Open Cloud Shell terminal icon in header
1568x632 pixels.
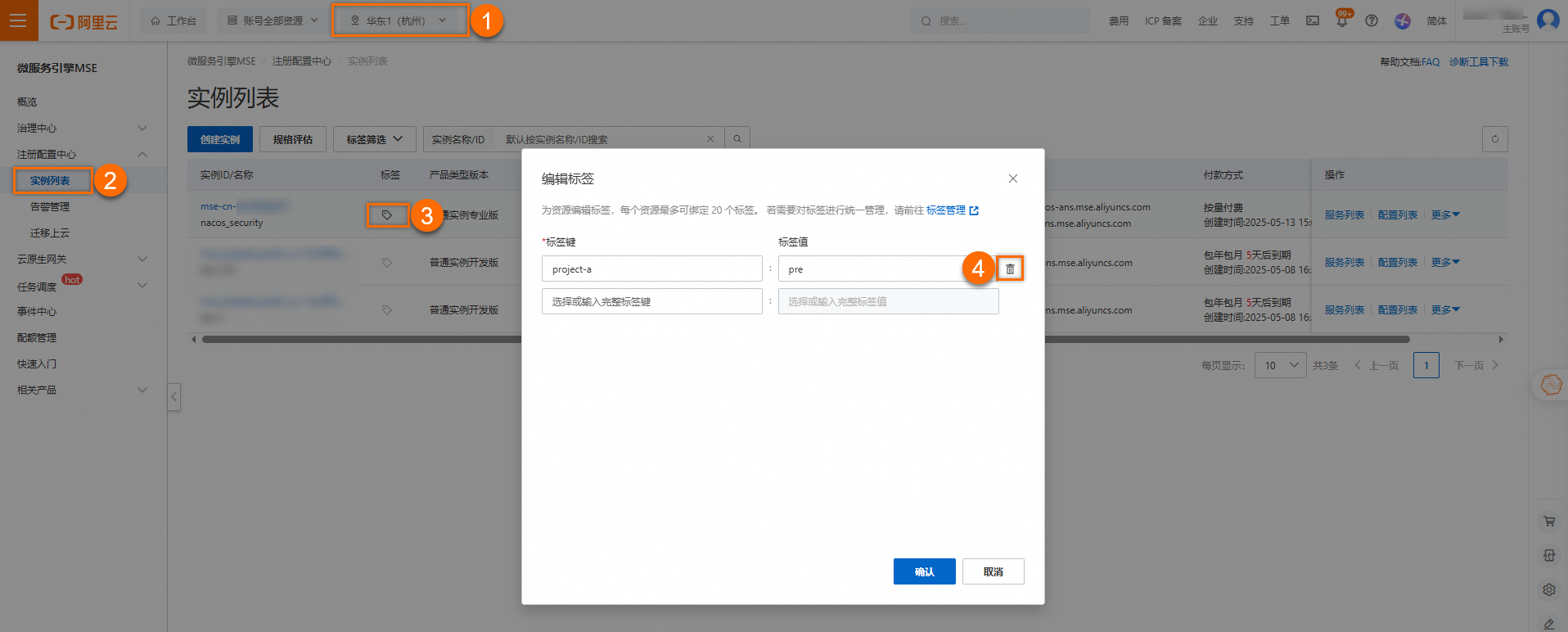pos(1313,21)
